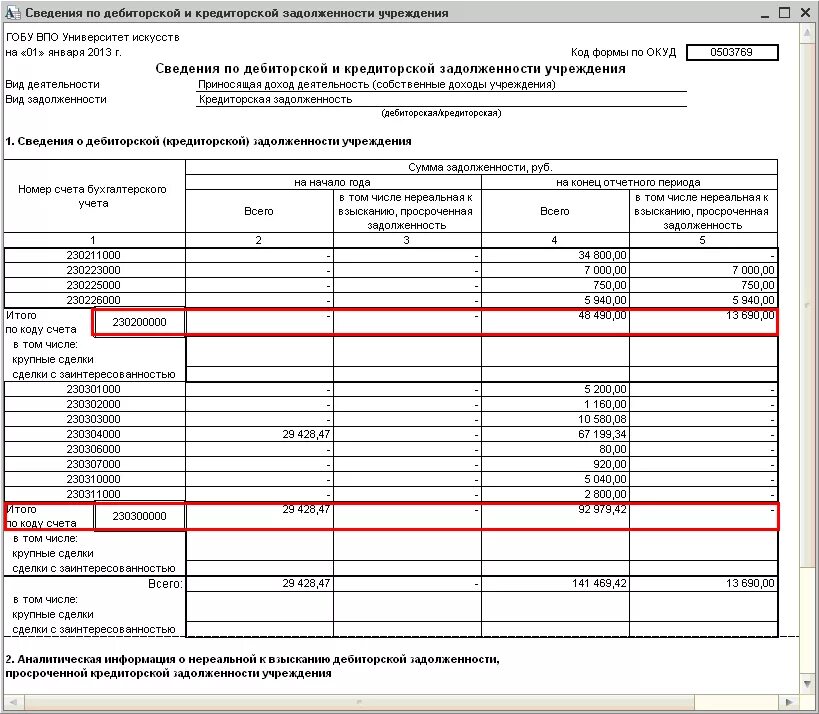Click 29 428,47 in row 230304000
The width and height of the screenshot is (819, 714).
coord(306,434)
